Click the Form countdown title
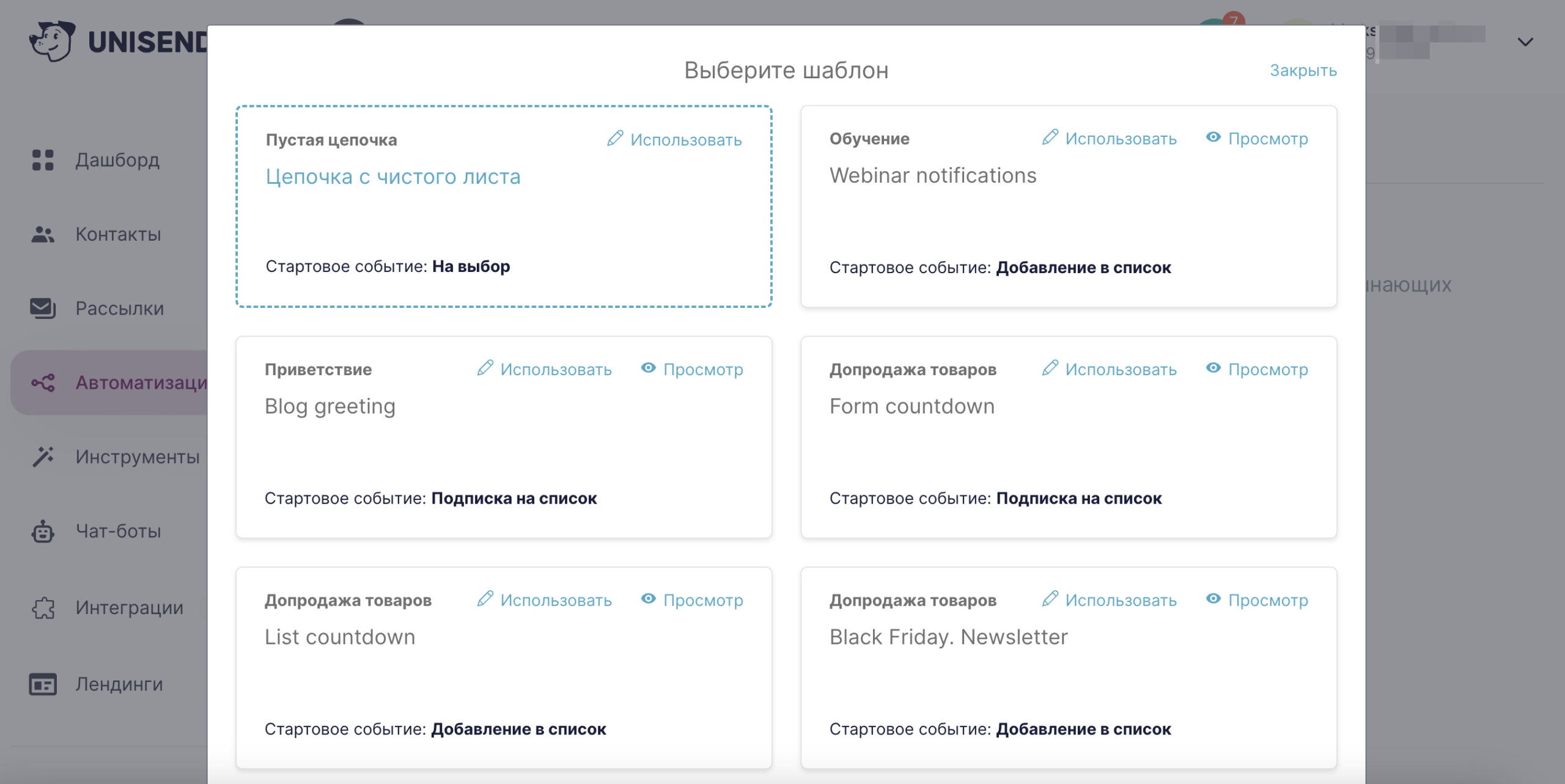 coord(912,406)
